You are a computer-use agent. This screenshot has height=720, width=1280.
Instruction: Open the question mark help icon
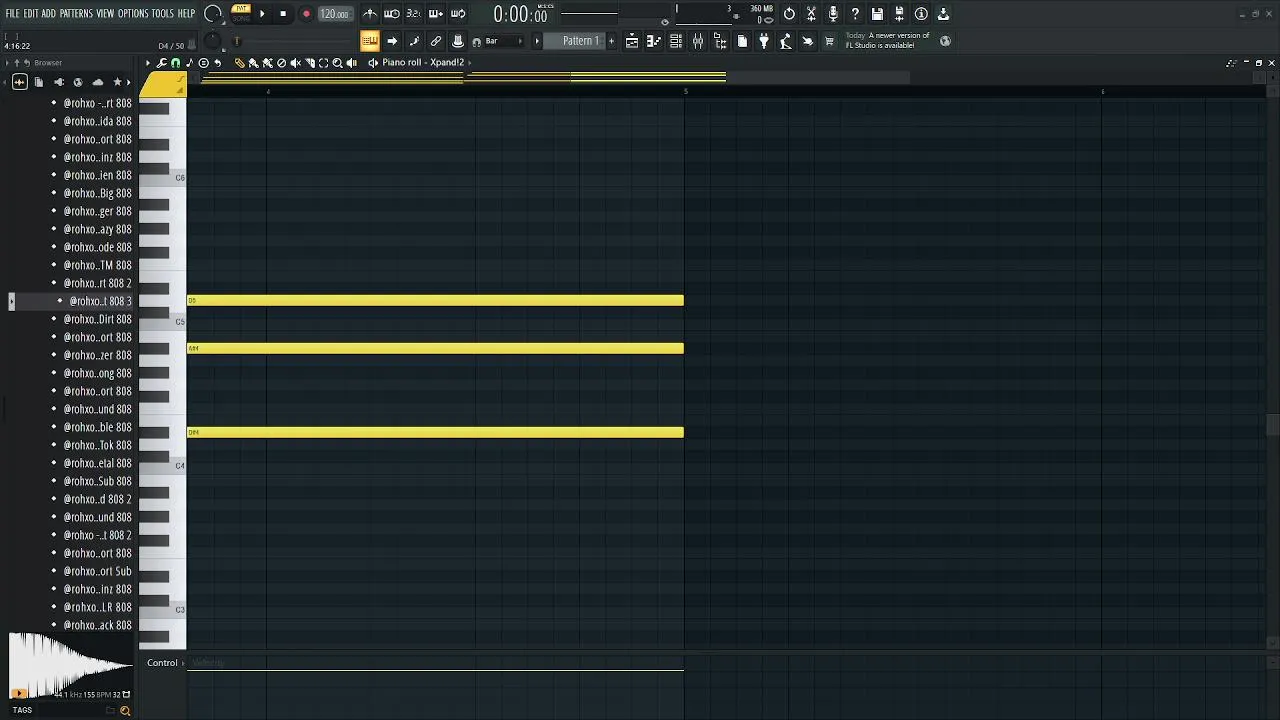(855, 14)
